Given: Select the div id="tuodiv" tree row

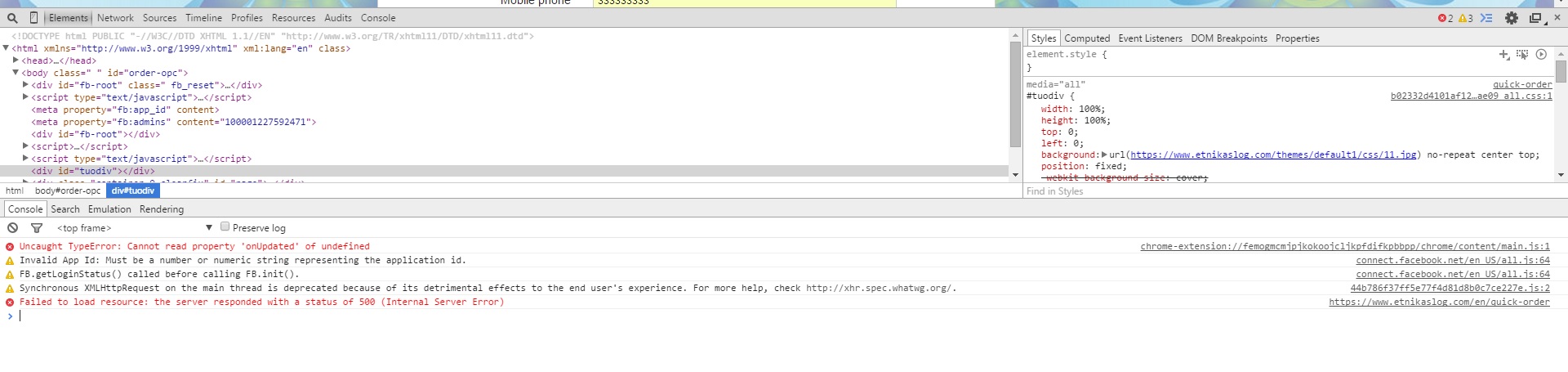Looking at the screenshot, I should pos(505,171).
